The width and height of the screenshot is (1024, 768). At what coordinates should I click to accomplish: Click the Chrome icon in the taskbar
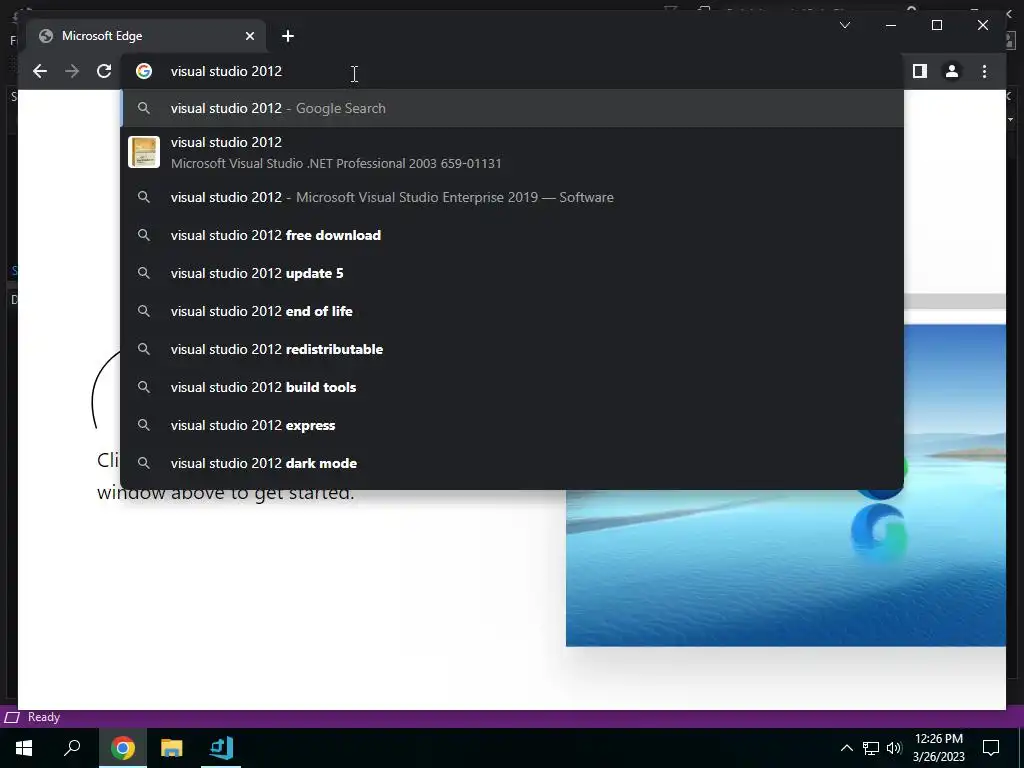coord(123,748)
